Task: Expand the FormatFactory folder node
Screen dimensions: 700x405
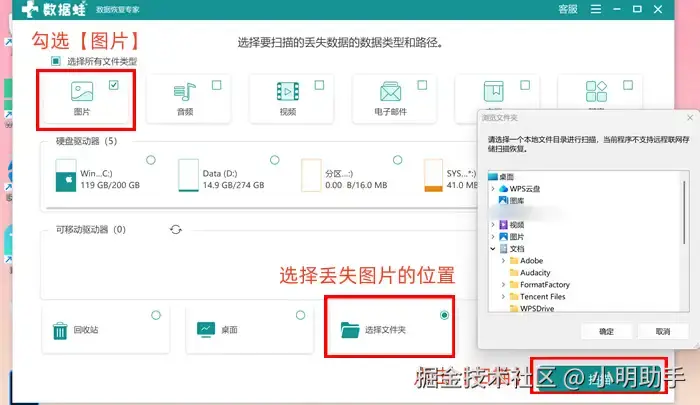Action: coord(503,284)
